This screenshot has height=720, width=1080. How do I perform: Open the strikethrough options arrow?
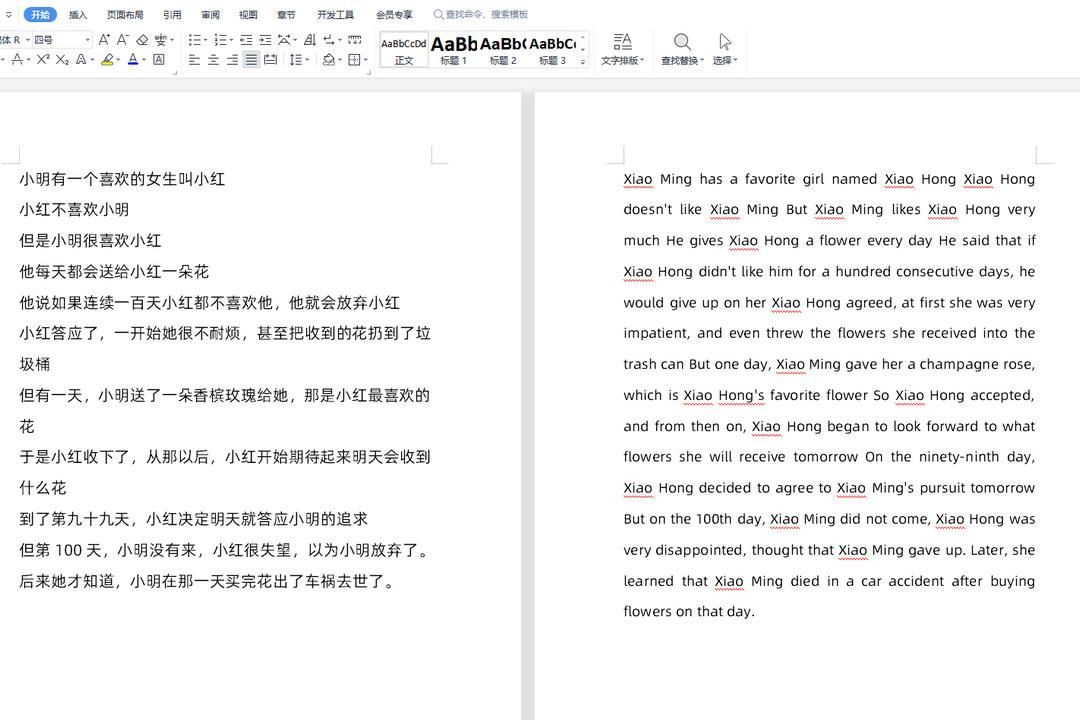point(28,60)
